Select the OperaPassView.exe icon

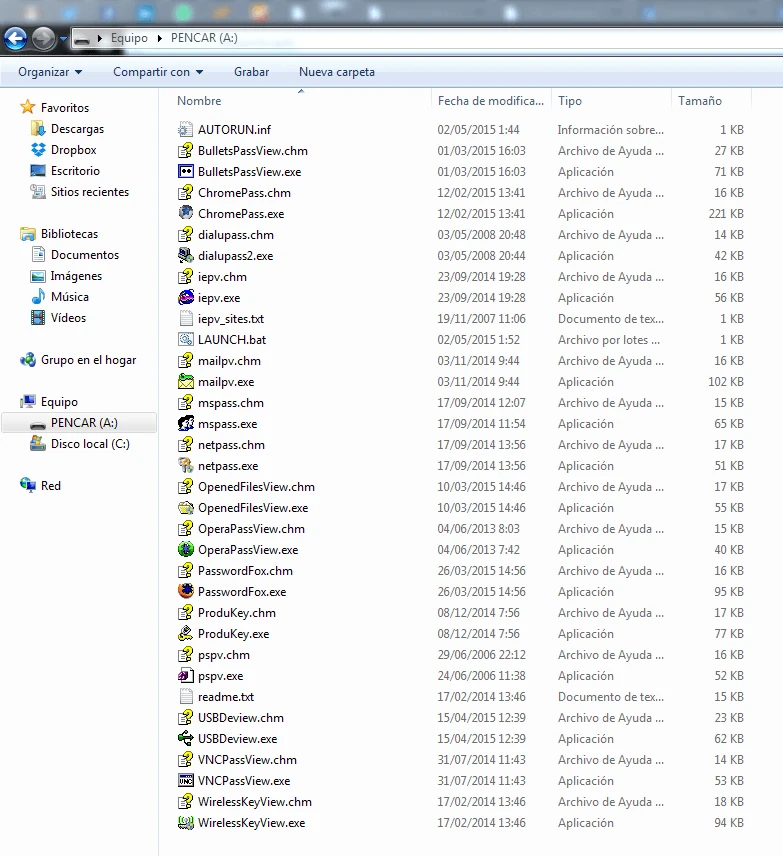click(x=186, y=549)
